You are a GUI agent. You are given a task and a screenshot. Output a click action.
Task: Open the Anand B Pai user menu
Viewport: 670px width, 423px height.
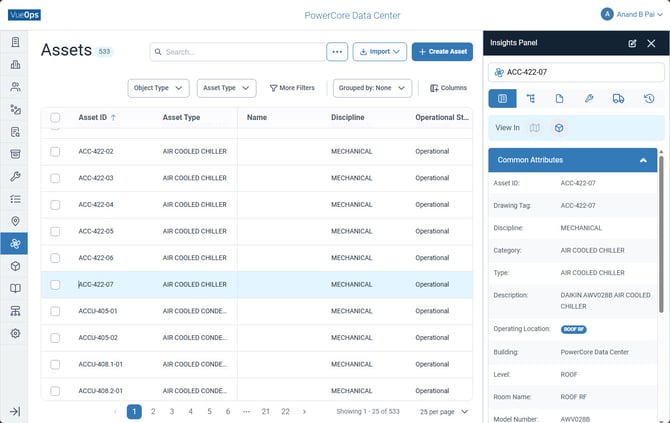click(x=632, y=15)
